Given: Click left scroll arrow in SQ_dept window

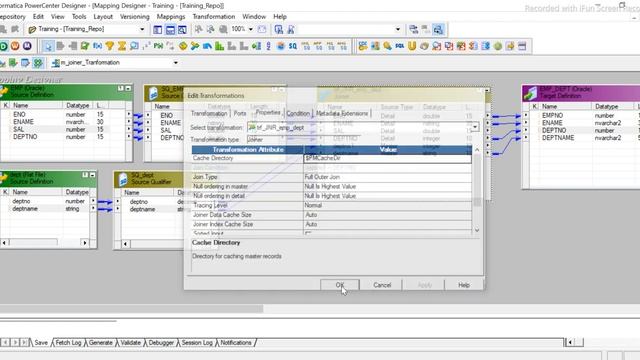Looking at the screenshot, I should tap(125, 244).
